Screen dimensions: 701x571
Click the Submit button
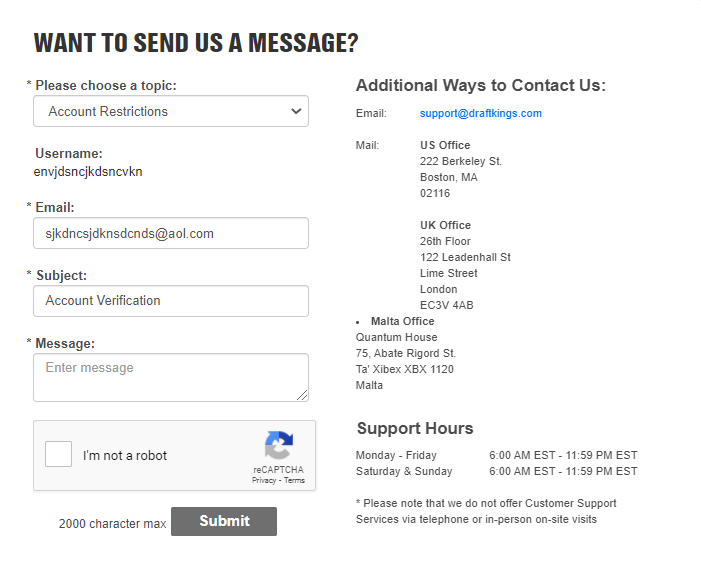click(x=224, y=521)
